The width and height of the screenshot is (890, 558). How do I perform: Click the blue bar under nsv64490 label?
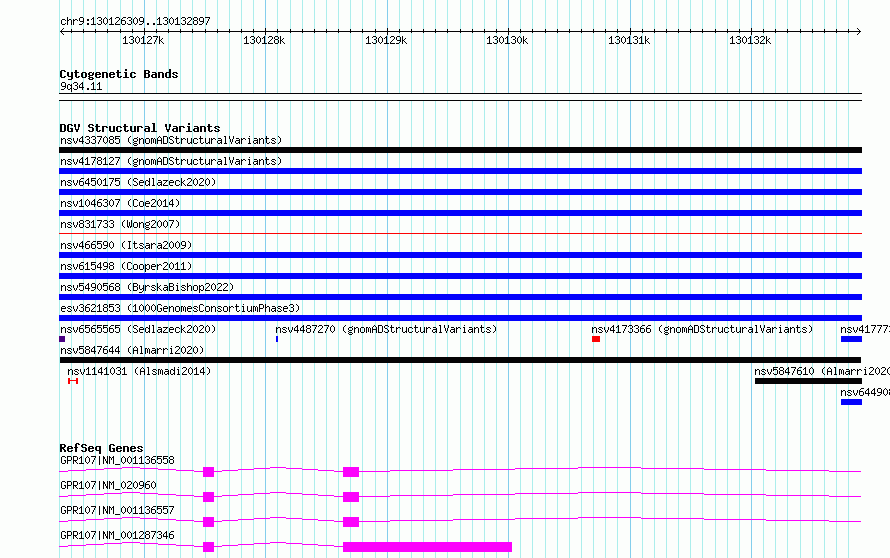click(851, 402)
